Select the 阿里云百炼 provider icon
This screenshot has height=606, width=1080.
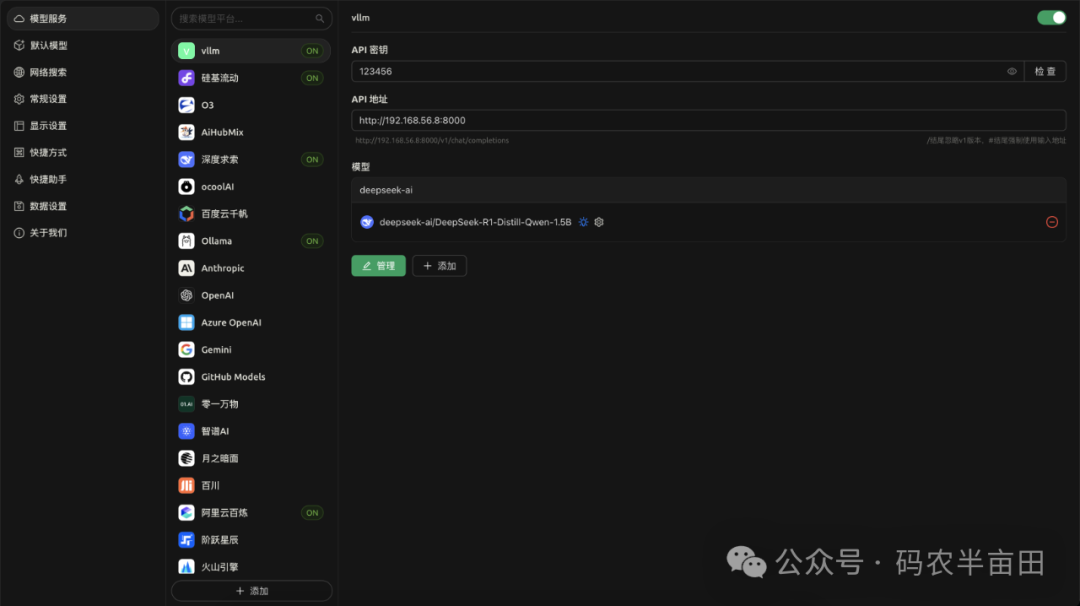click(186, 513)
